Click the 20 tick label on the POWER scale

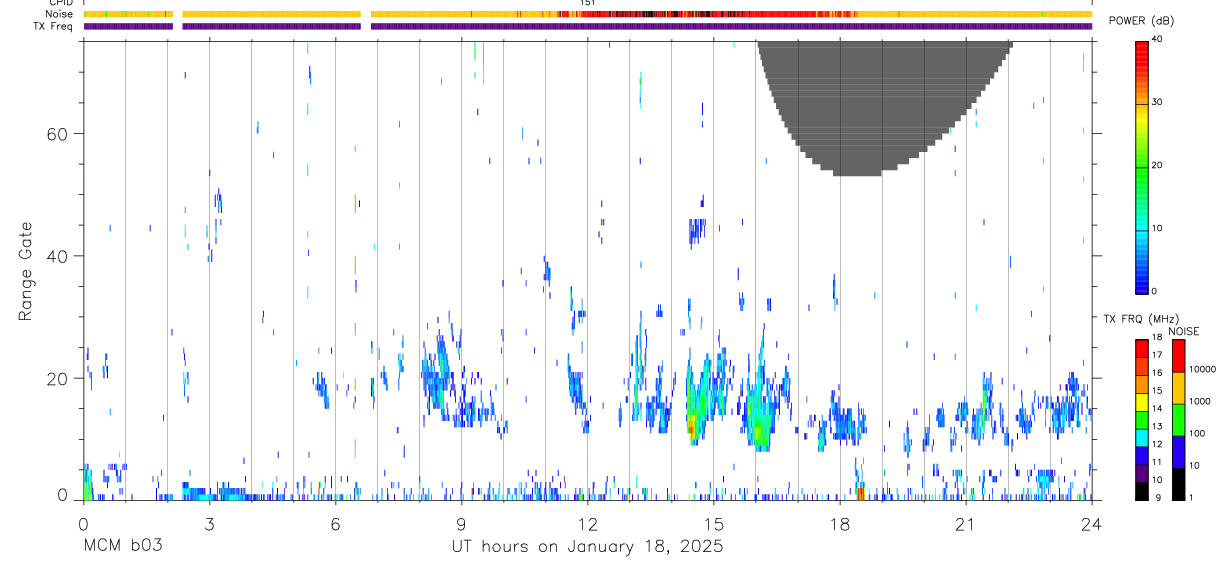[x=1157, y=165]
